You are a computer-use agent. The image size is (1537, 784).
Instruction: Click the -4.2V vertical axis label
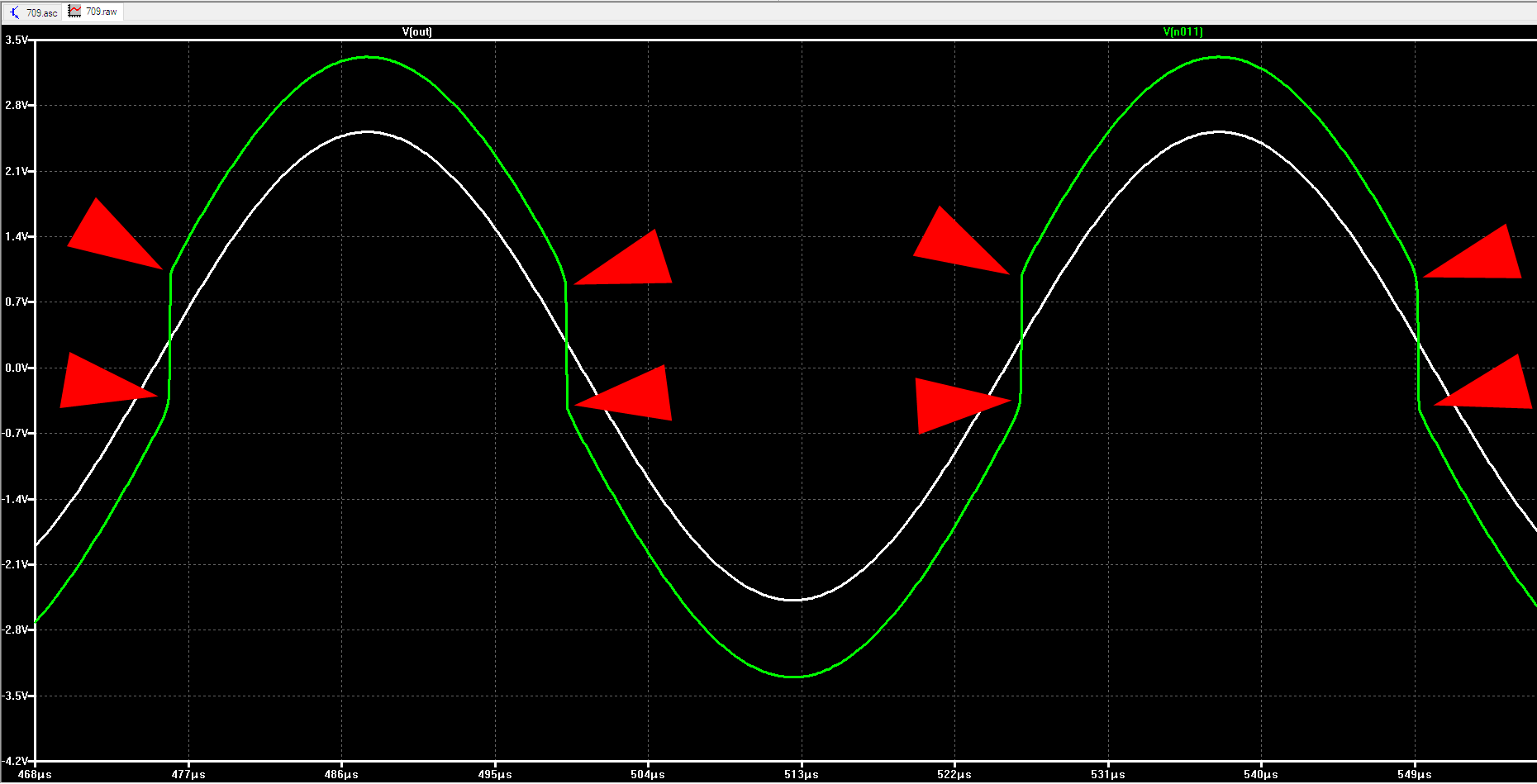tap(15, 761)
